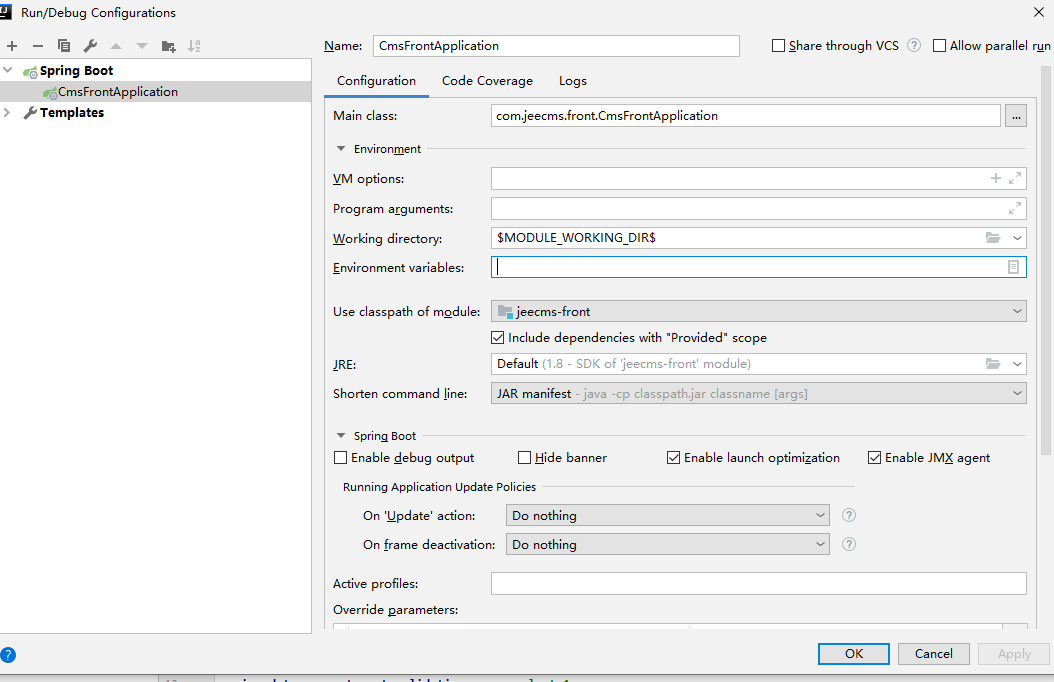Viewport: 1054px width, 682px height.
Task: Collapse the Spring Boot tree node
Action: coord(9,71)
